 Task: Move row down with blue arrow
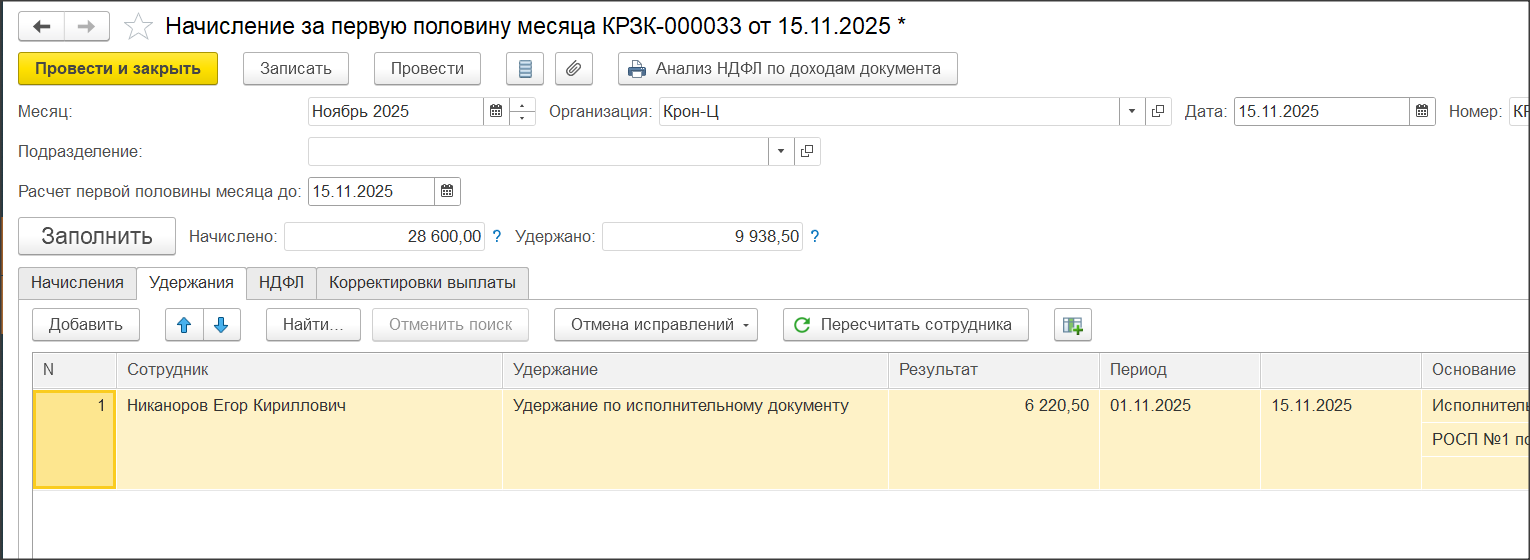click(222, 325)
